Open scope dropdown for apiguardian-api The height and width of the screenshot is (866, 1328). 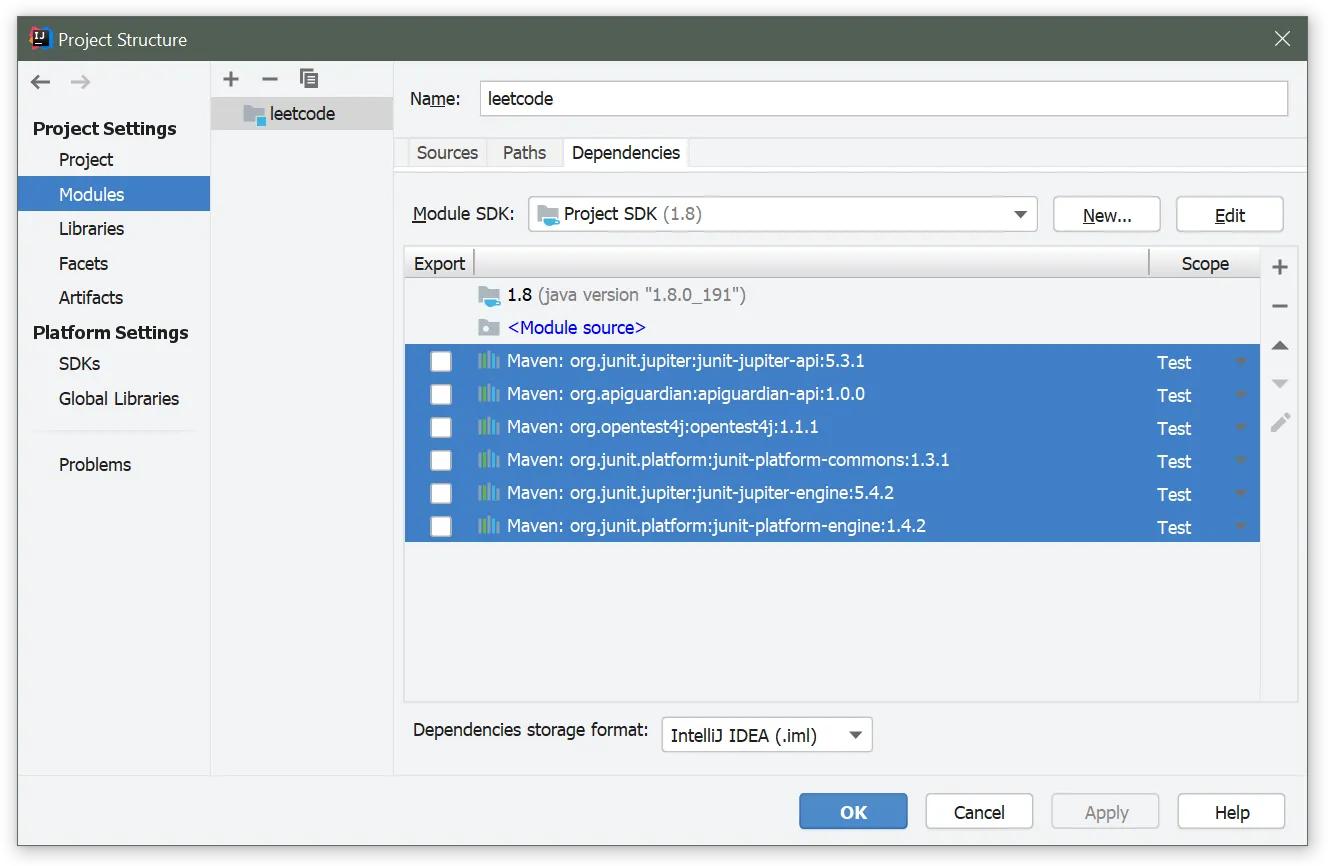pyautogui.click(x=1241, y=395)
